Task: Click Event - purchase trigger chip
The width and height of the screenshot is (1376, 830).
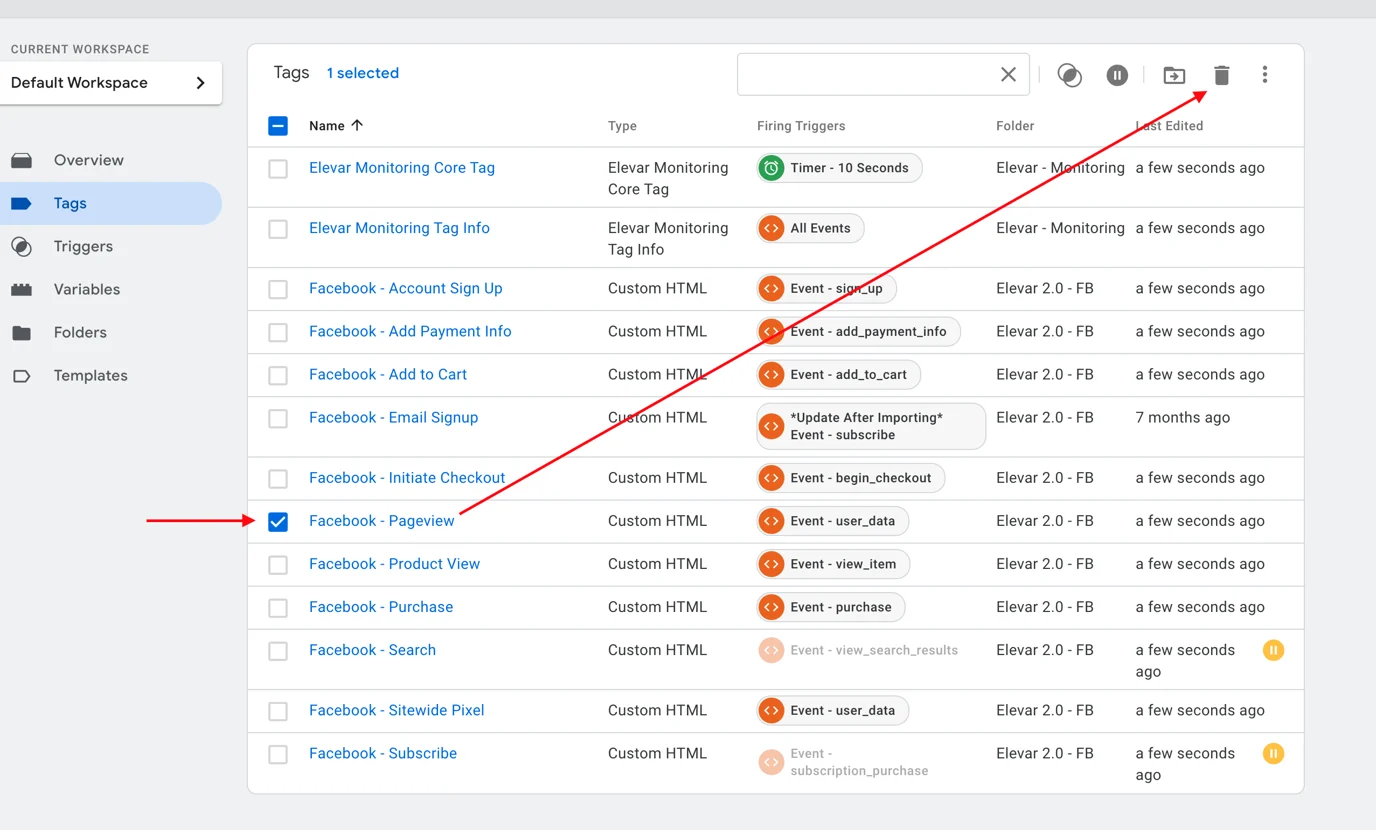Action: pos(831,606)
